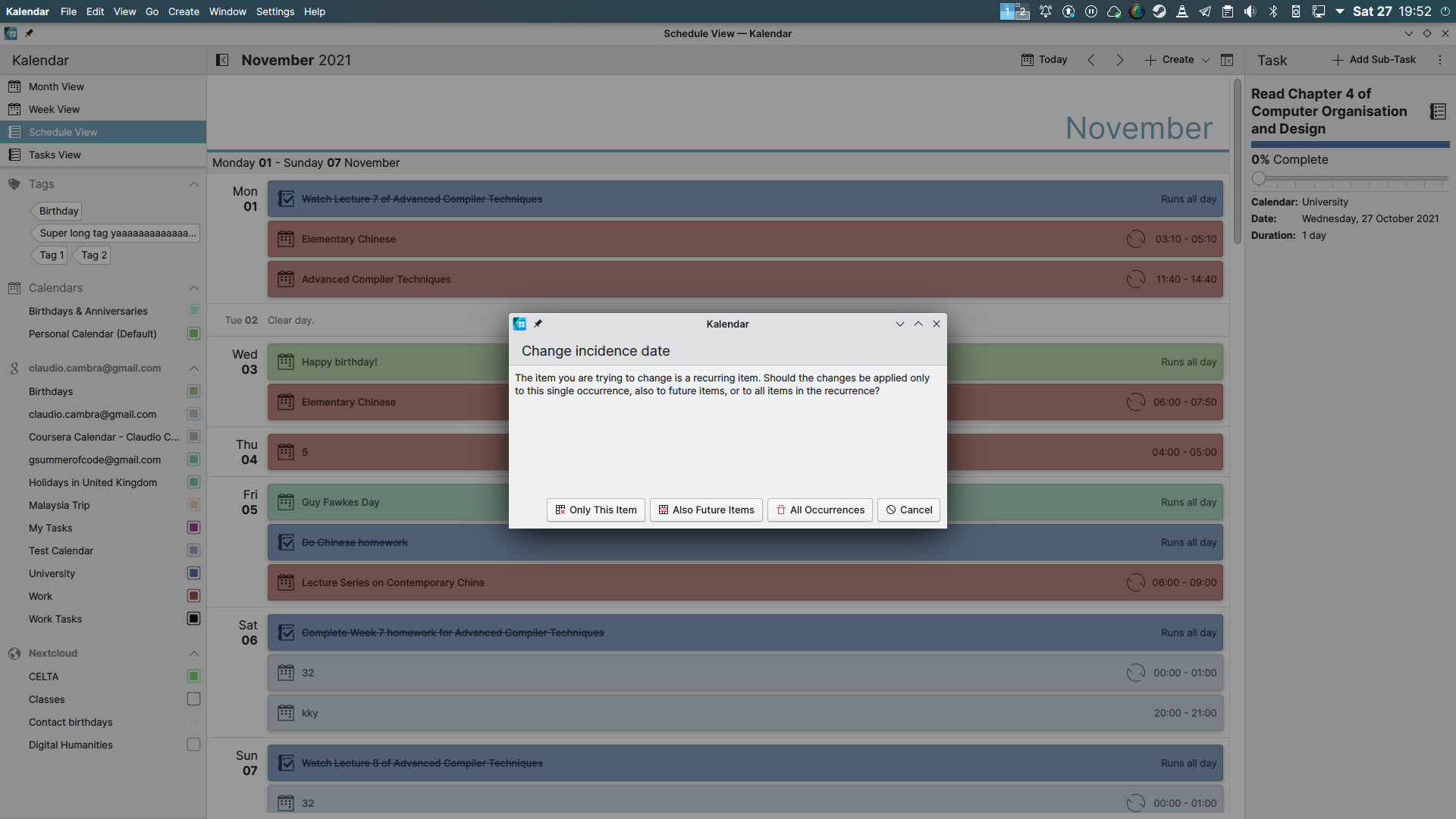Click the Bluetooth icon in the system tray
Screen dimensions: 1456x819
coord(1273,11)
